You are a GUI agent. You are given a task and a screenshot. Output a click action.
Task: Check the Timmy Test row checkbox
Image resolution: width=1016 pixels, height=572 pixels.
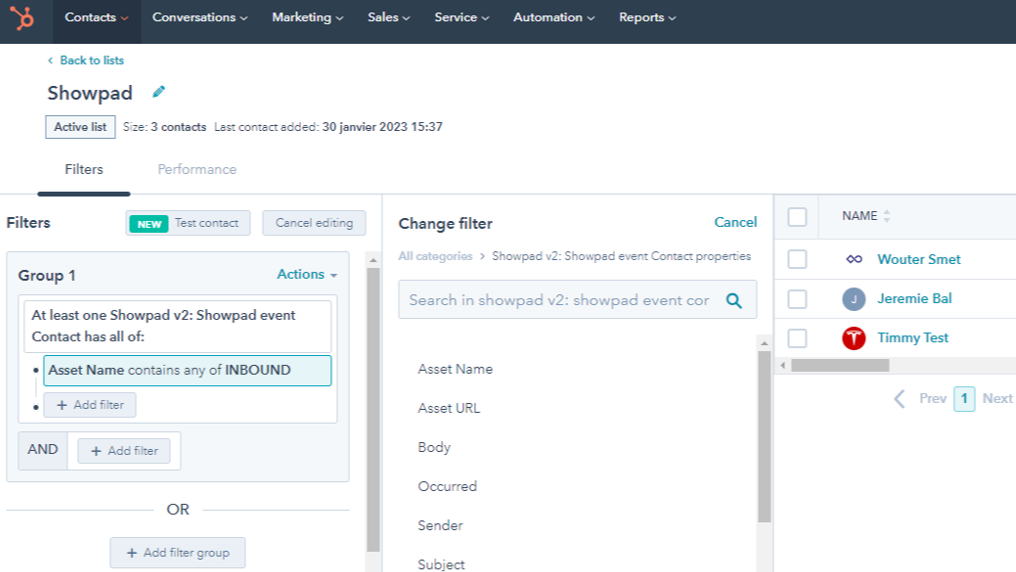pos(797,338)
